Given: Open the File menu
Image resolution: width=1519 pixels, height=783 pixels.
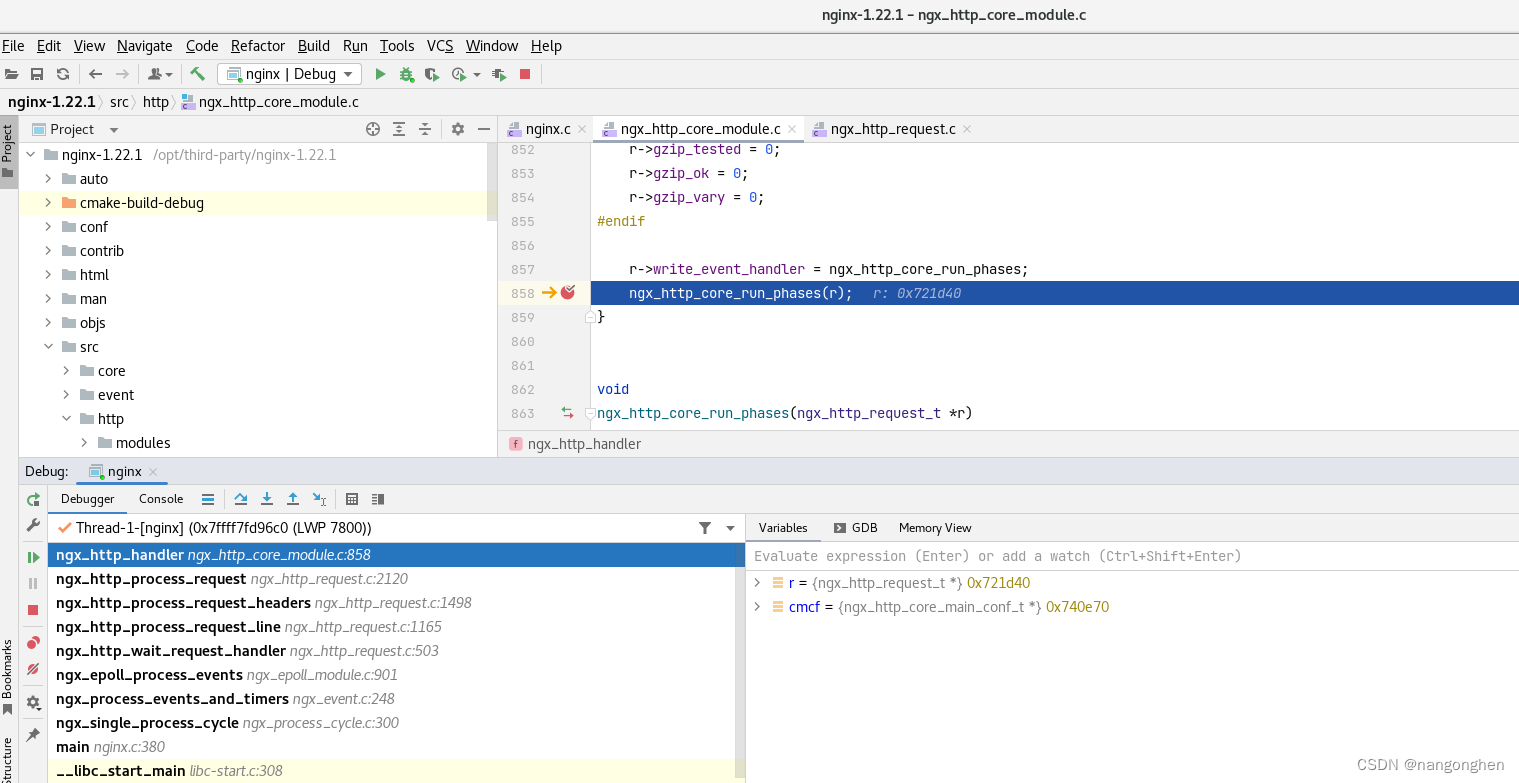Looking at the screenshot, I should pos(13,46).
